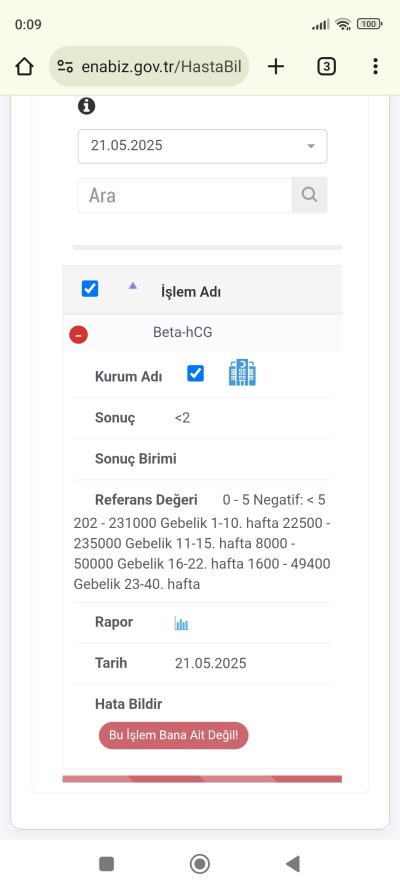Screen dimensions: 400x888
Task: Tap the Android back navigation button
Action: [293, 864]
